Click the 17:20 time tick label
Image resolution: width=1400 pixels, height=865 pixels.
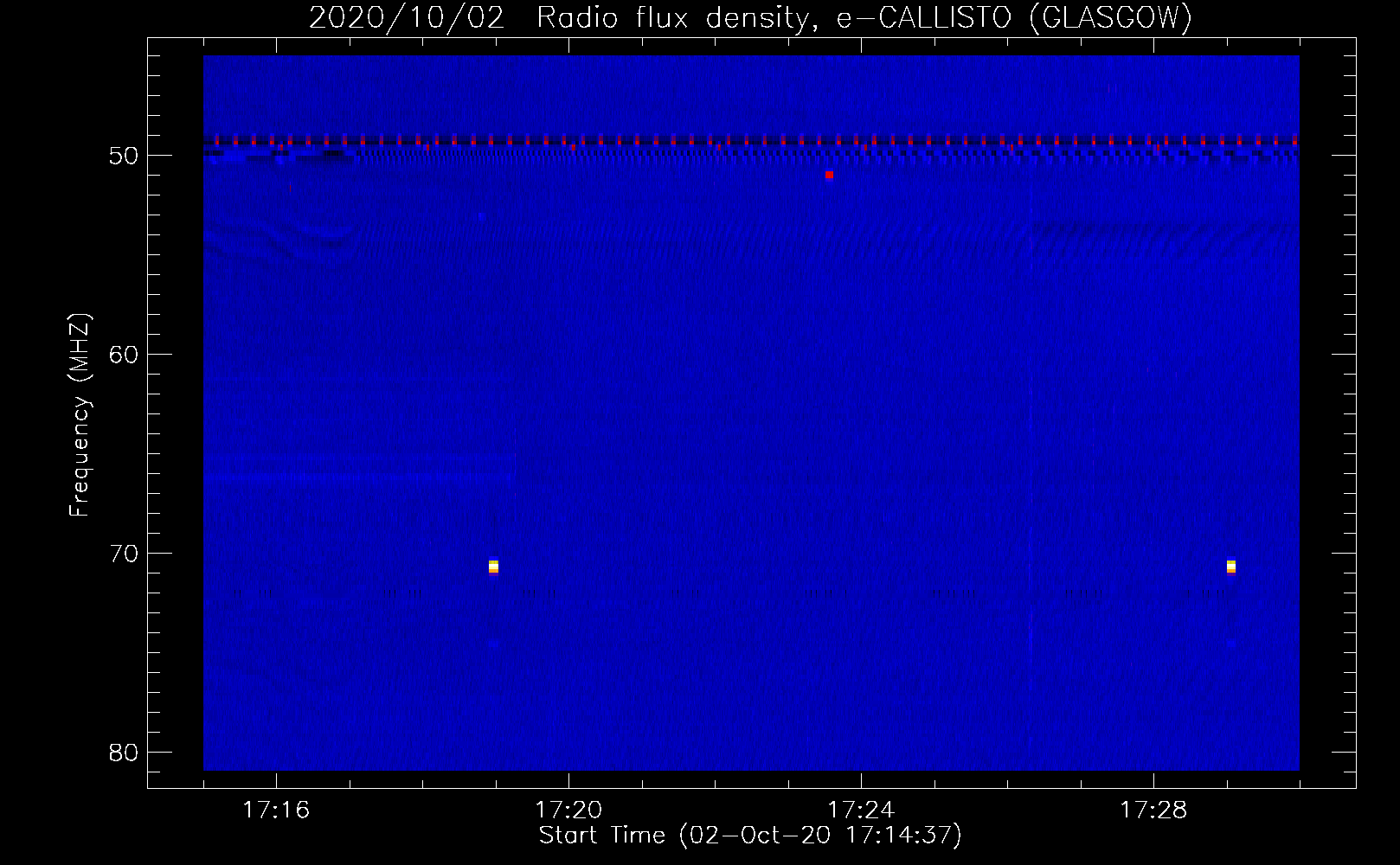pyautogui.click(x=568, y=811)
